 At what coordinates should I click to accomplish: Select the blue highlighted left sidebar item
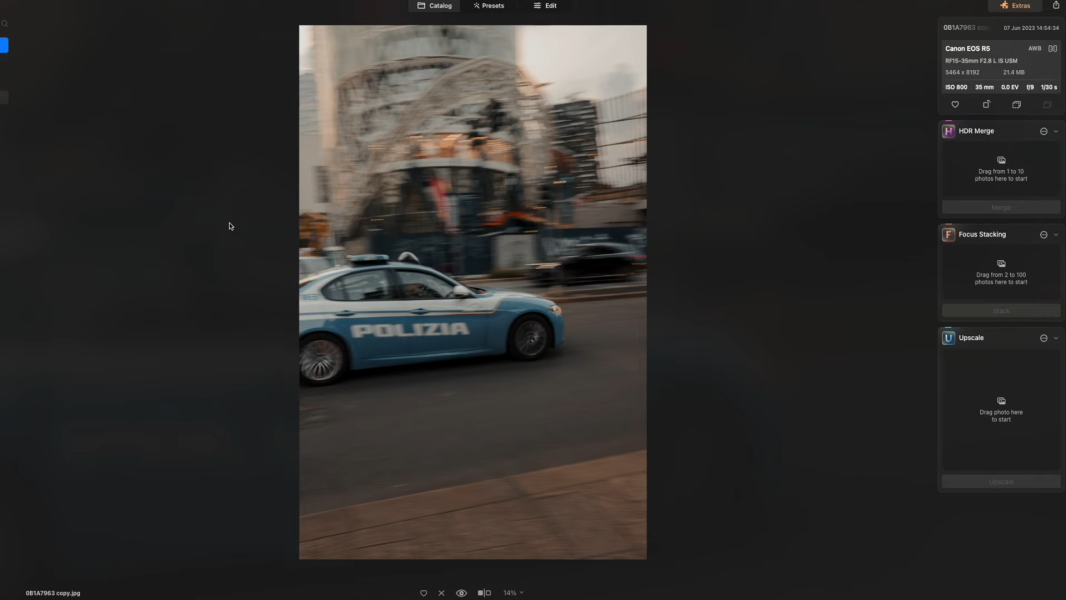click(x=4, y=46)
